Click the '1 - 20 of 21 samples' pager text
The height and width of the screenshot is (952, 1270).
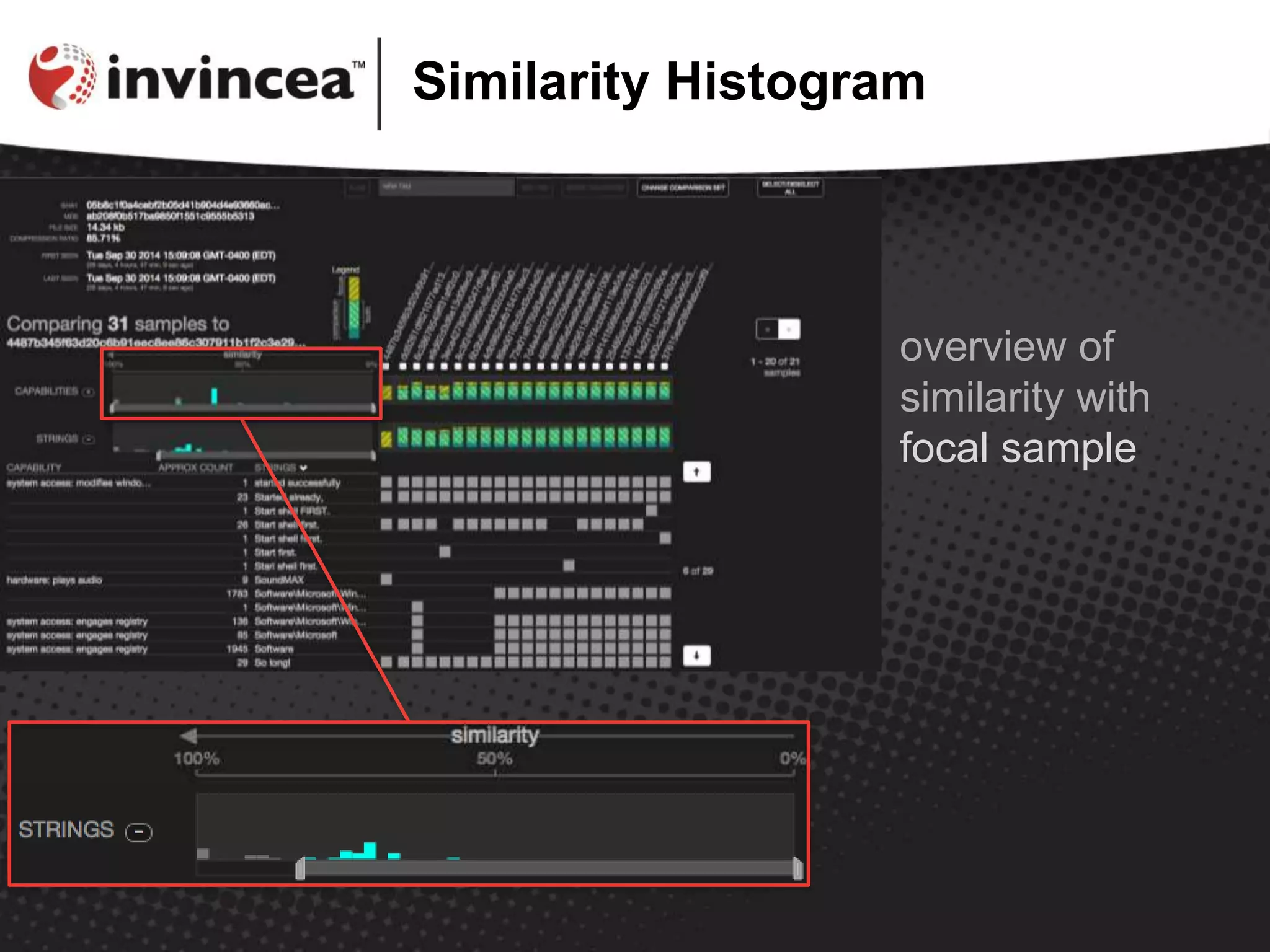click(776, 367)
